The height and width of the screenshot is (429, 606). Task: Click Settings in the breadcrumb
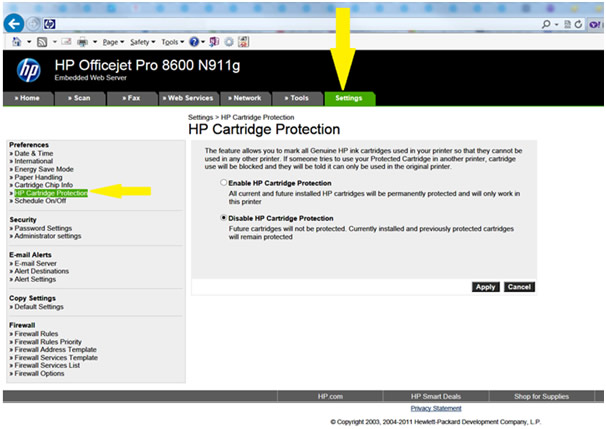point(200,117)
